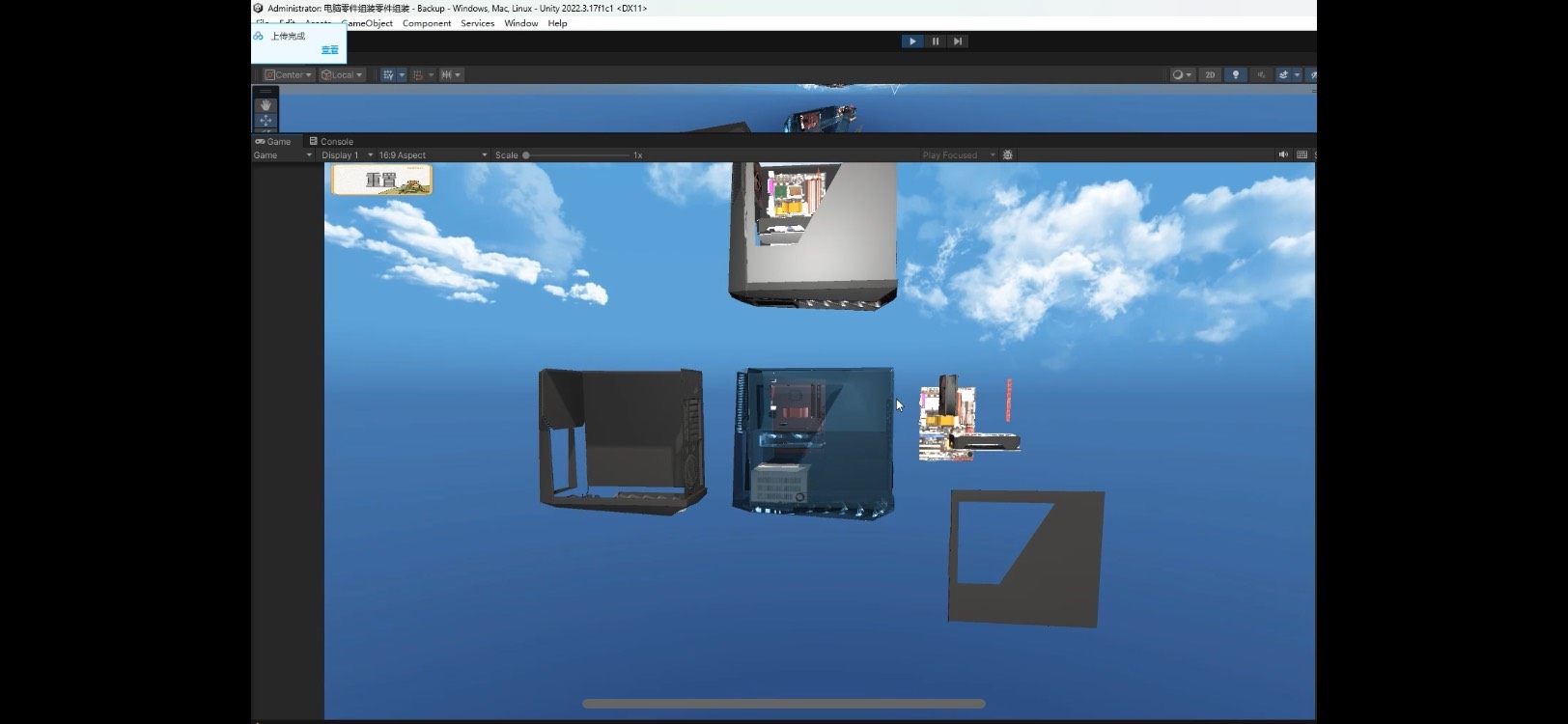The image size is (1568, 724).
Task: Toggle scene lighting bulb icon
Action: 1235,75
